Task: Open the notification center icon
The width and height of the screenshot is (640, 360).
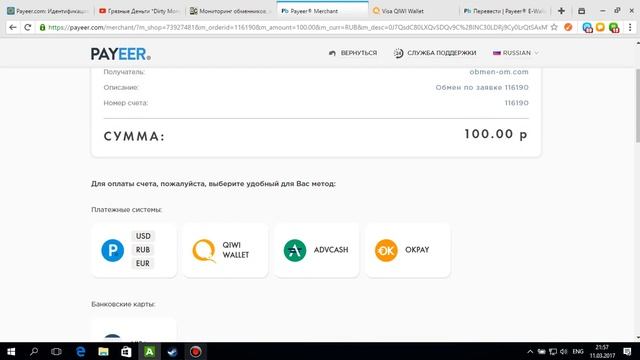Action: click(627, 351)
